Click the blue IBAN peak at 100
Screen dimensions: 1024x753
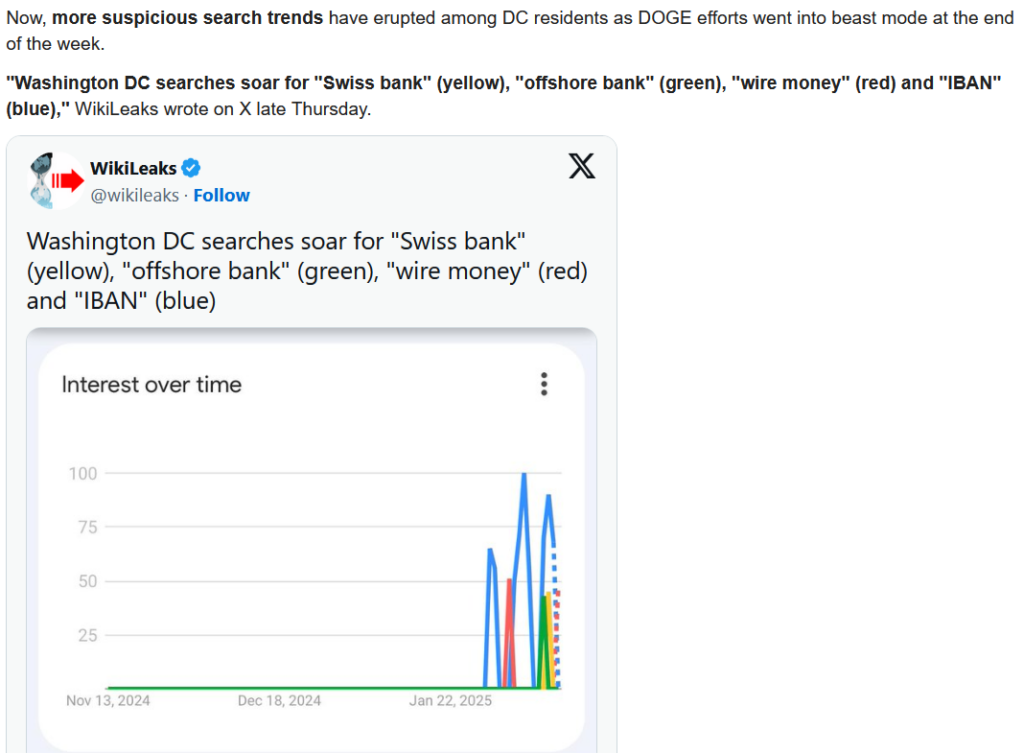[524, 476]
